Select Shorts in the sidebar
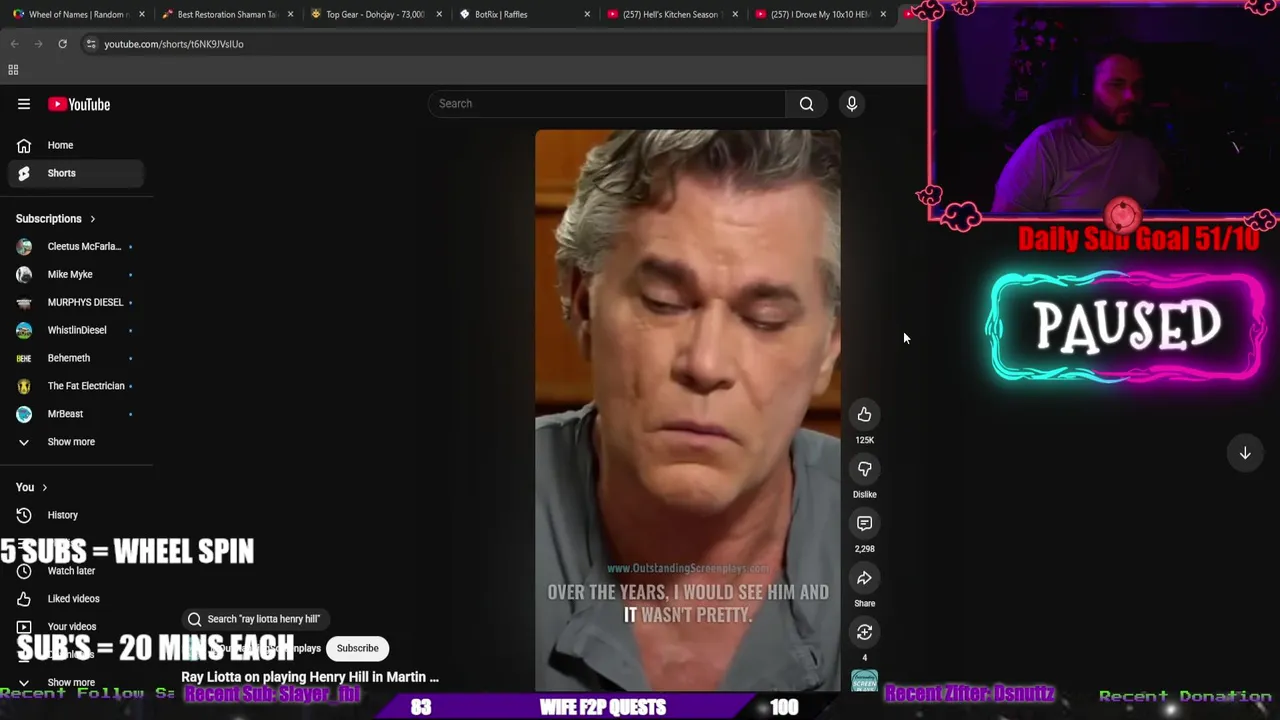The image size is (1280, 720). (76, 173)
